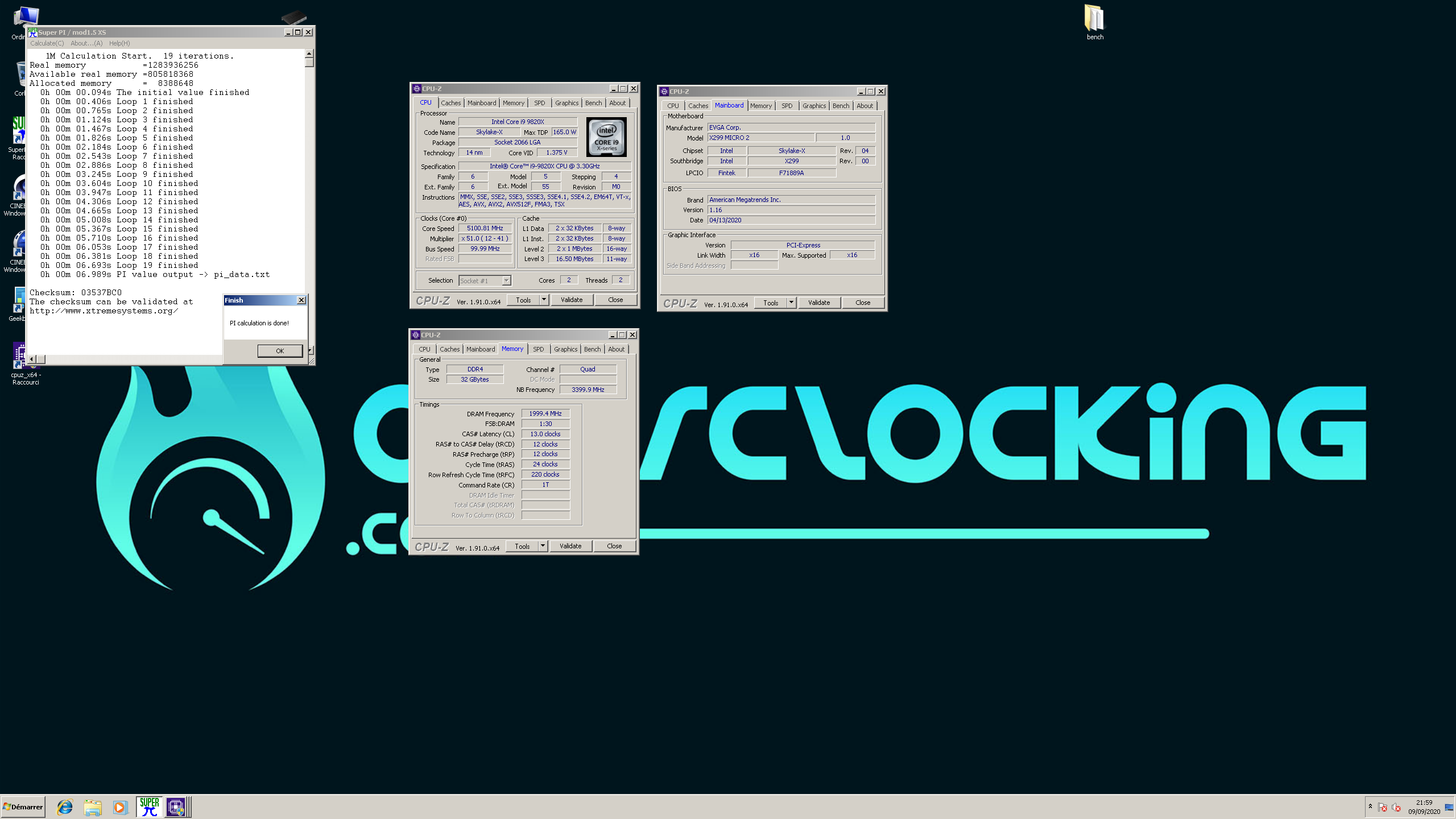Select Super PI taskbar button

(x=149, y=807)
